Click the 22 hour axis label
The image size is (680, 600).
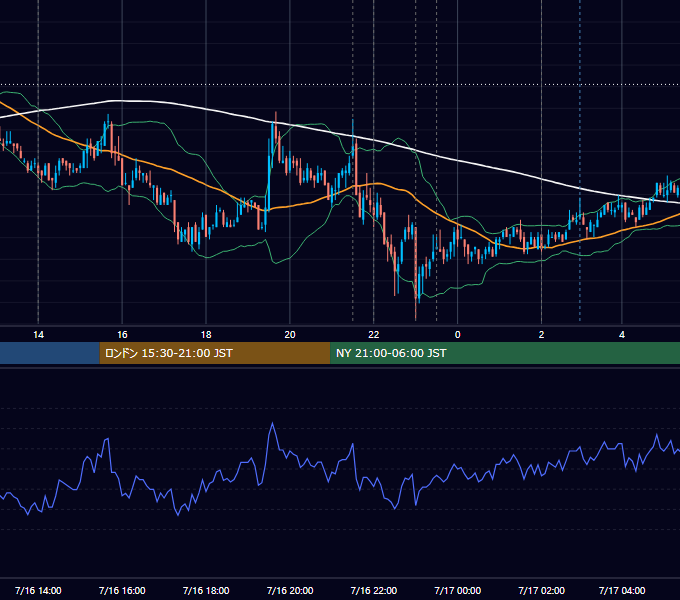coord(373,335)
